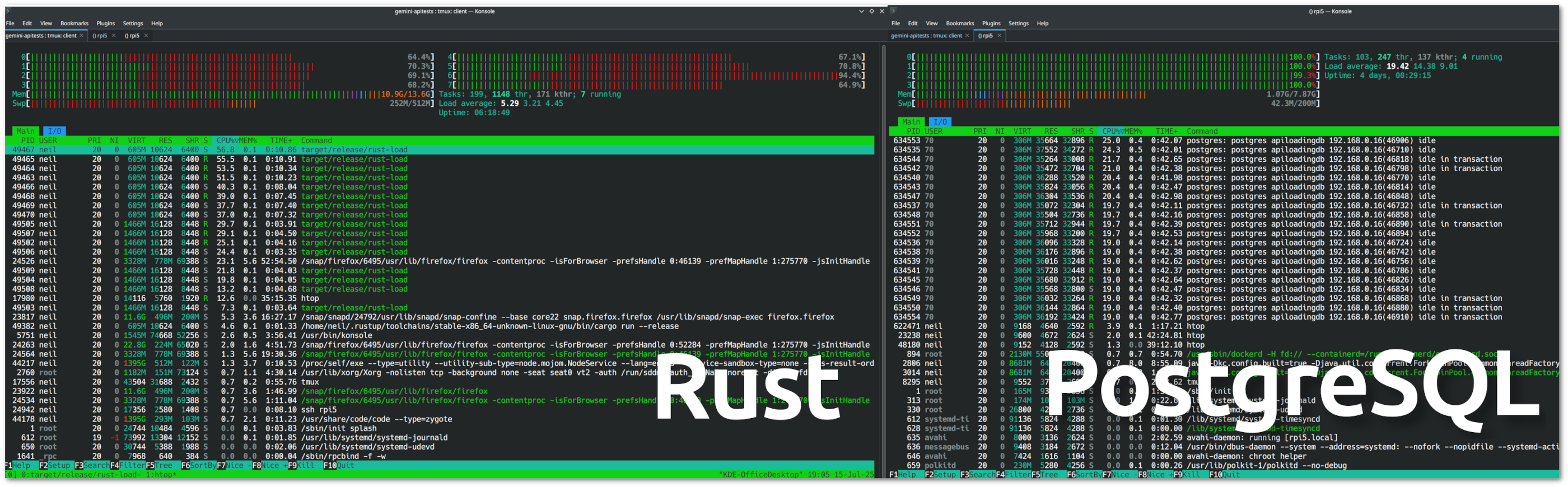This screenshot has width=1568, height=487.
Task: Open Edit menu in left Konsole window
Action: 27,23
